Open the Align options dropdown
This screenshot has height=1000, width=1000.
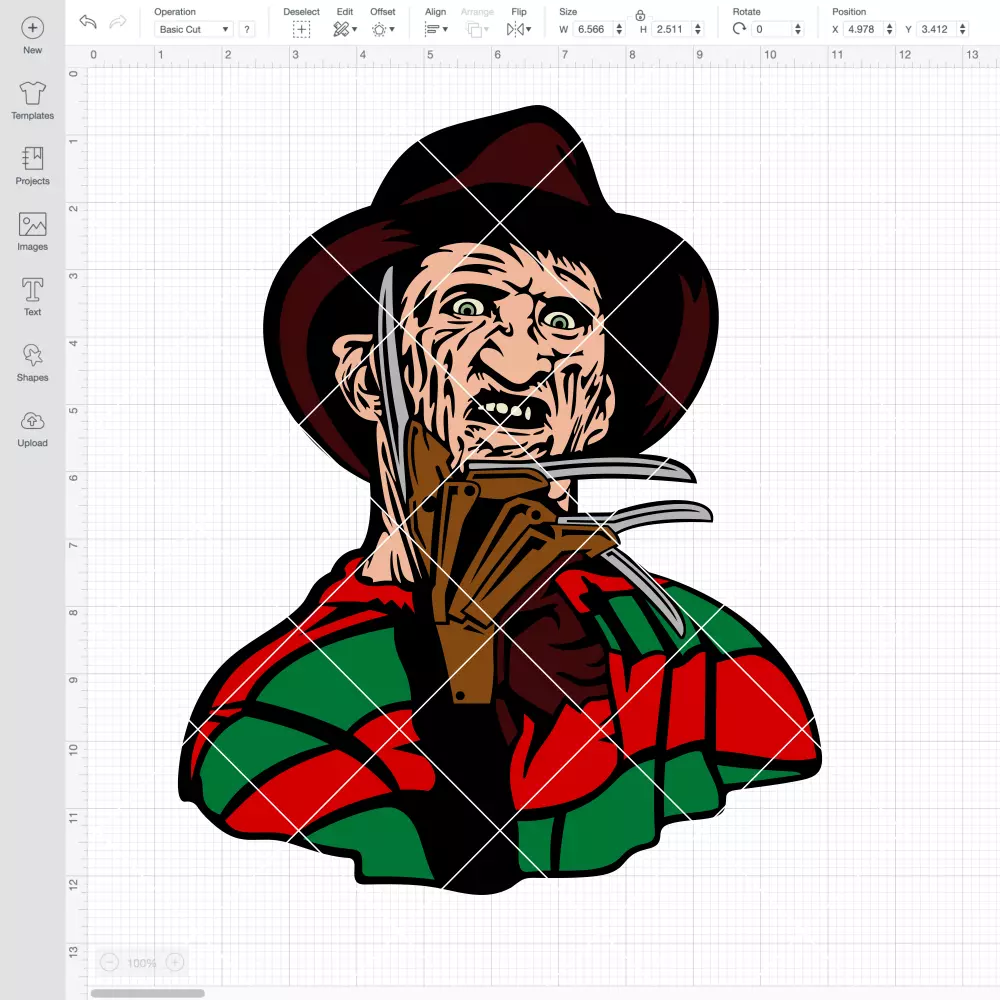pyautogui.click(x=436, y=29)
